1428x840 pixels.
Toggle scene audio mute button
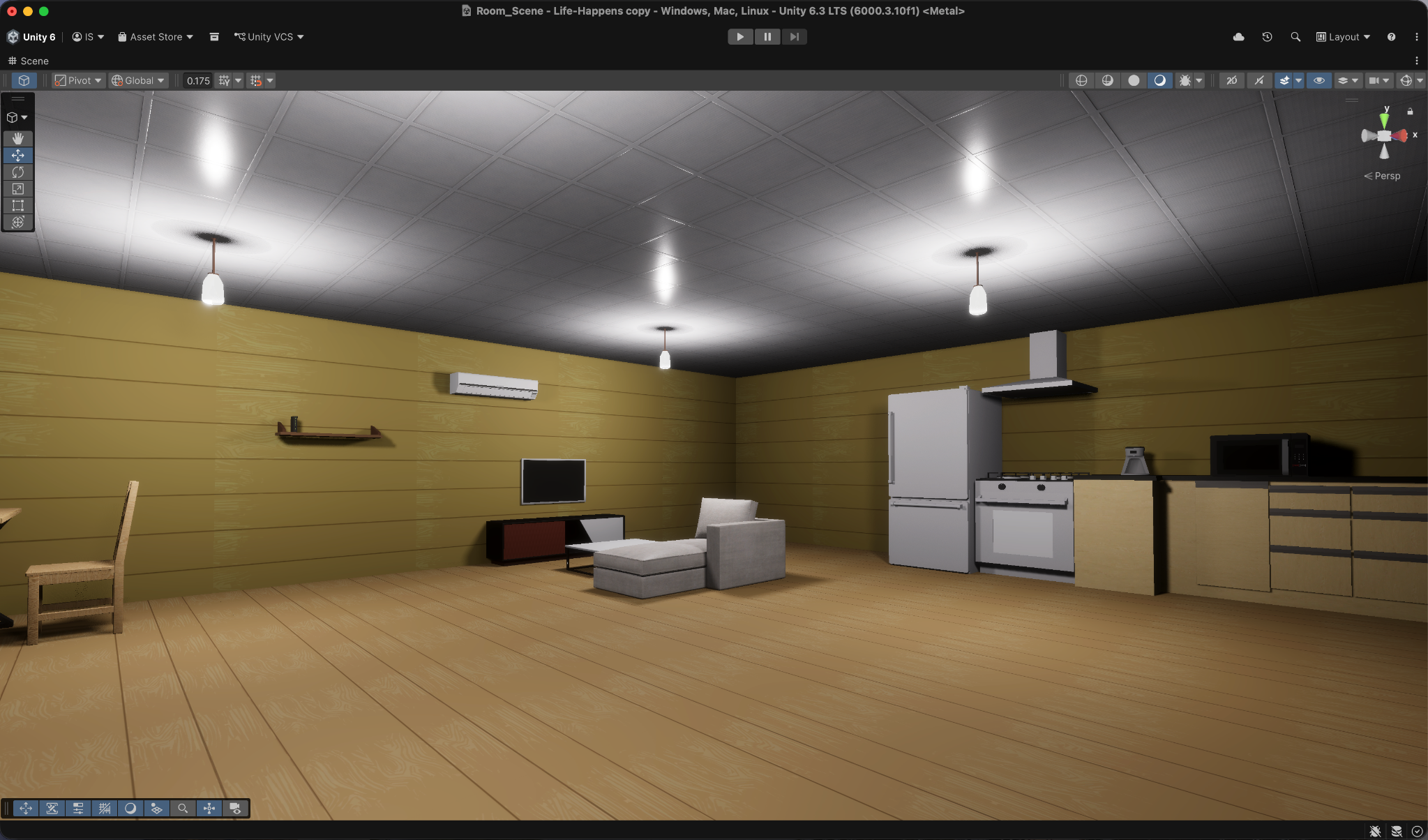click(x=1258, y=80)
